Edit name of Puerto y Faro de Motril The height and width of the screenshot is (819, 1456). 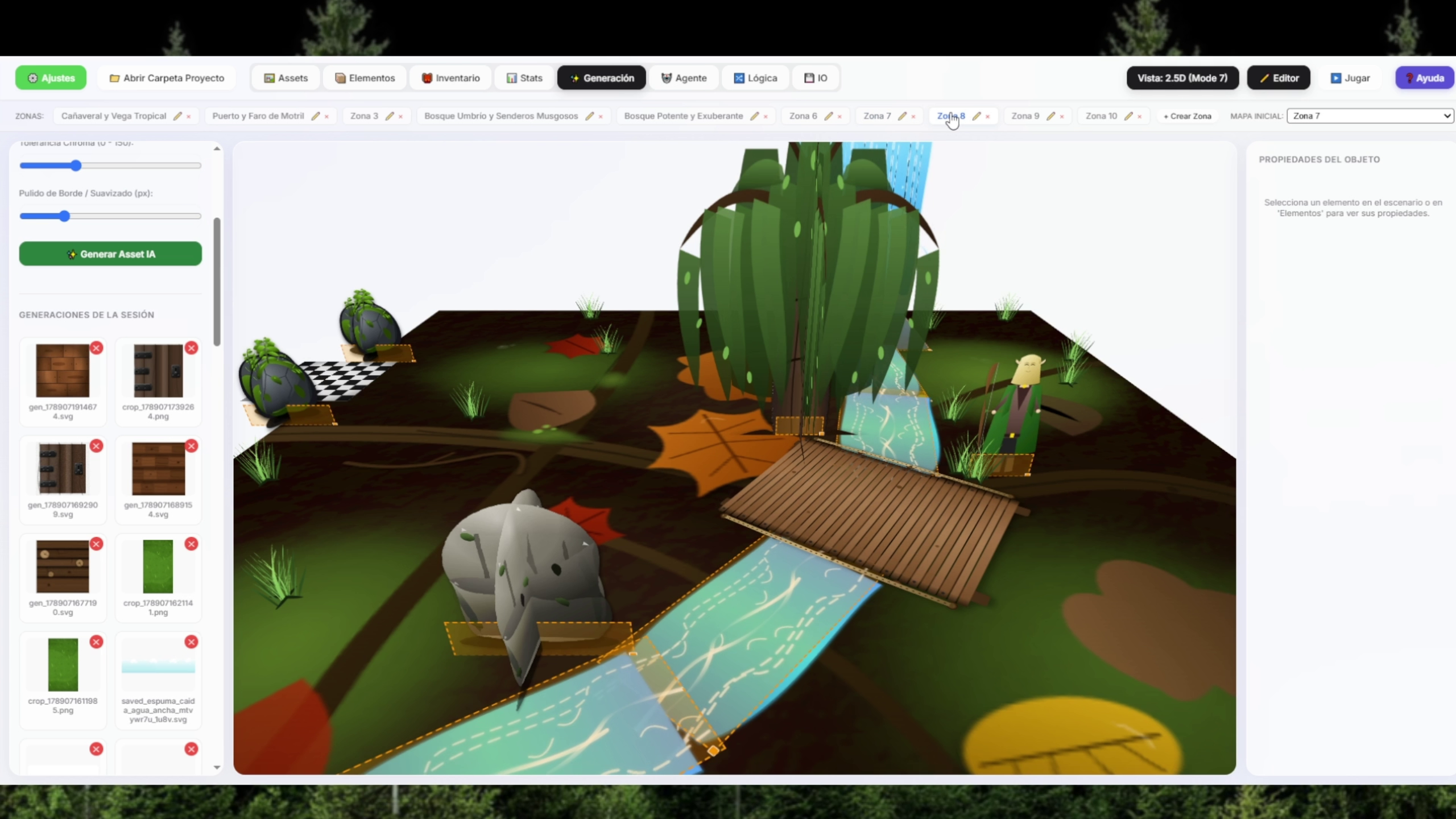coord(316,116)
